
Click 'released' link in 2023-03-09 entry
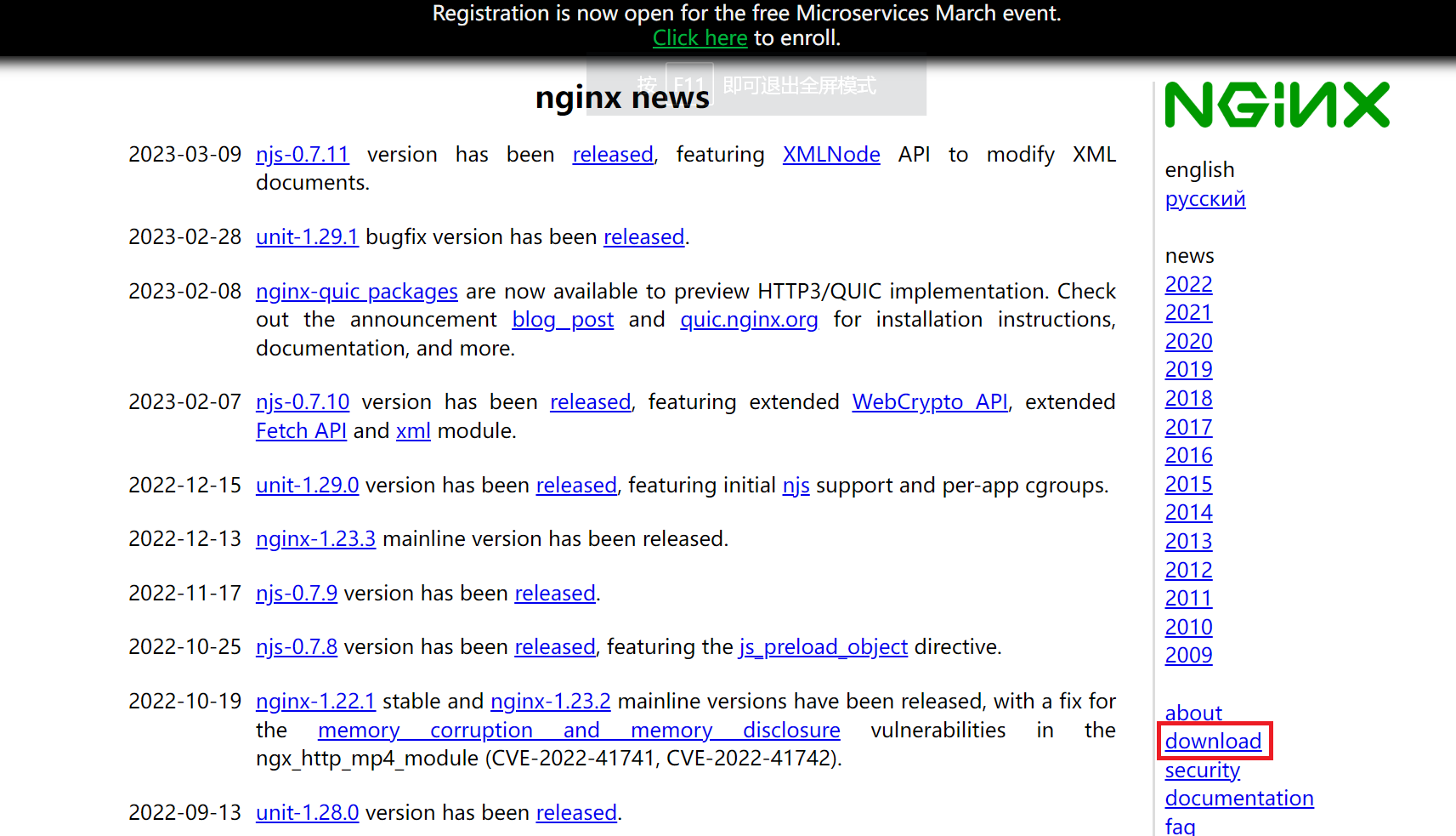(x=613, y=155)
